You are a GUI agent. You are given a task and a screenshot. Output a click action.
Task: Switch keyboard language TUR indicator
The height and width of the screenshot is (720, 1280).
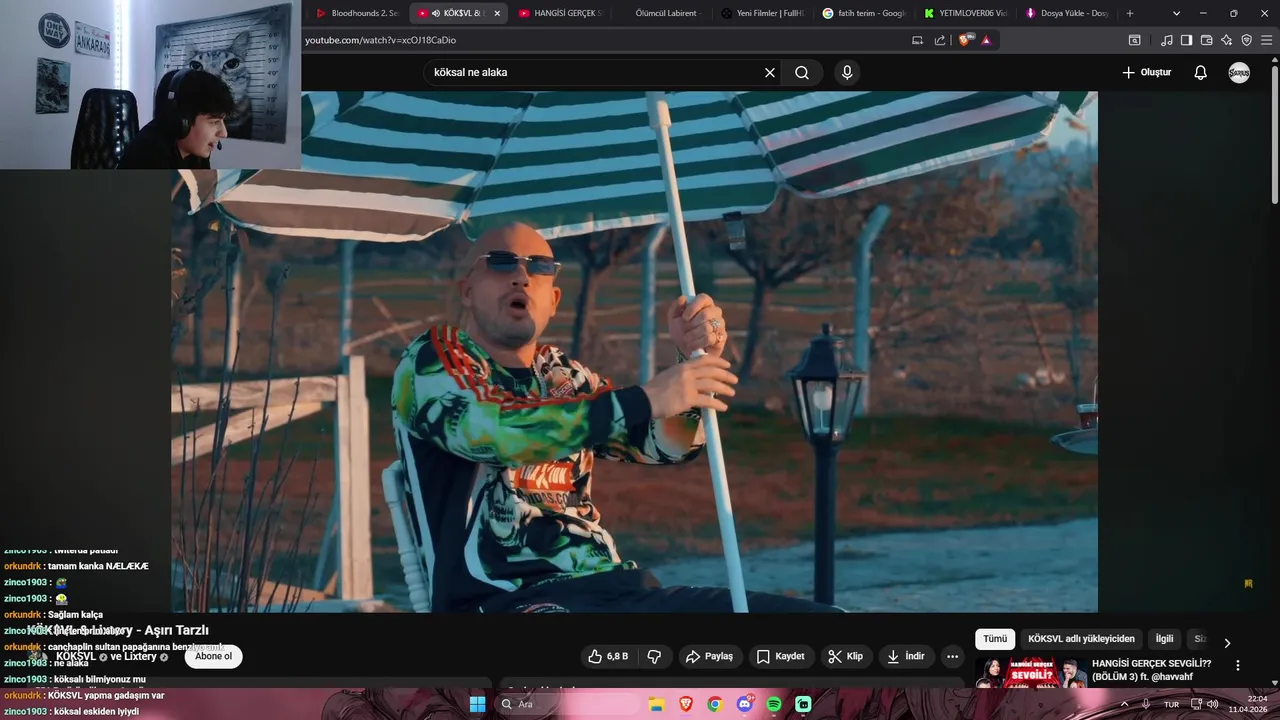[x=1171, y=704]
